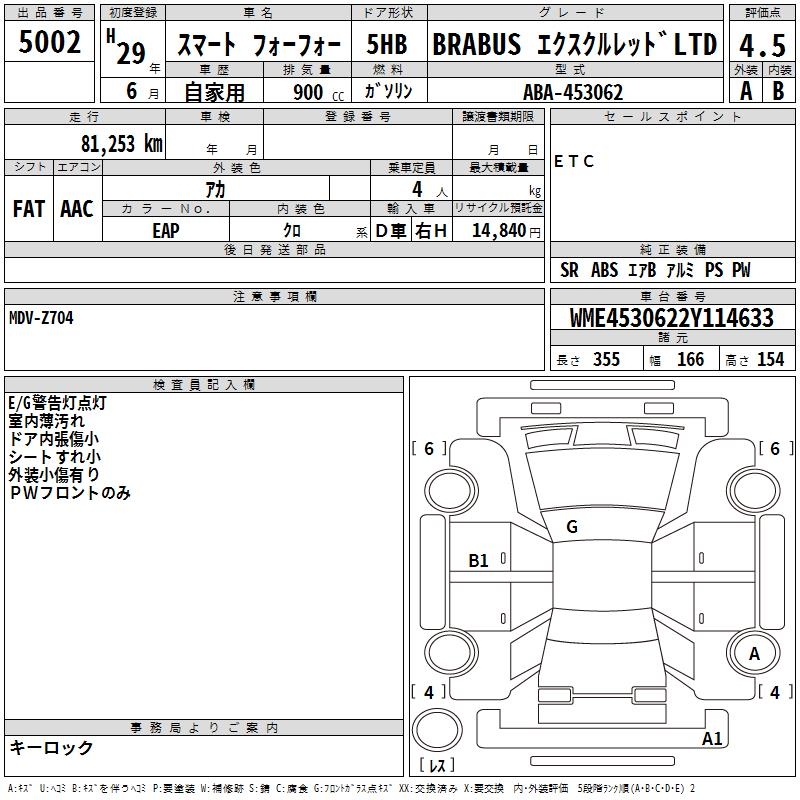
Task: Click the lot number 5002
Action: pyautogui.click(x=50, y=43)
